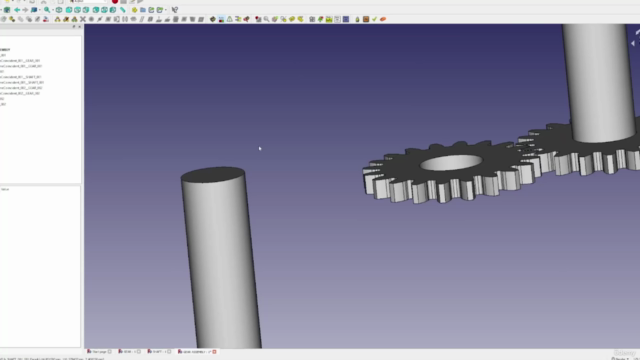Create a new part with yellow icon

click(x=134, y=10)
